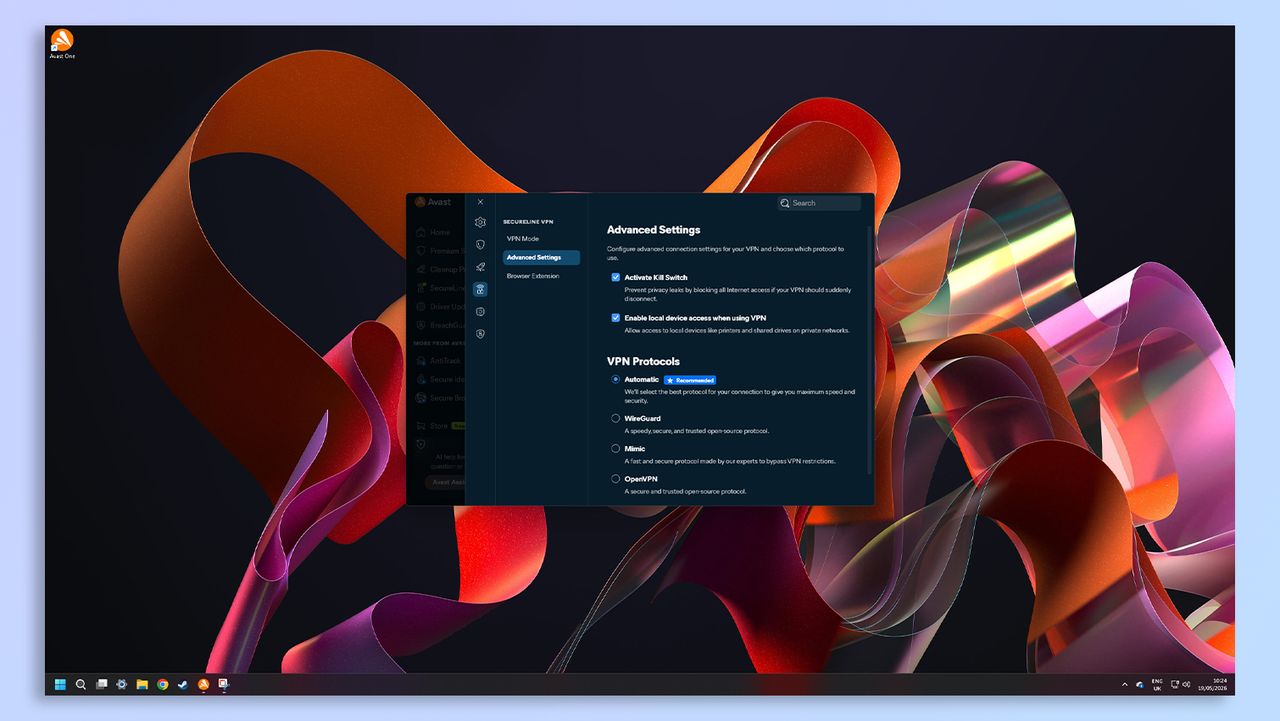Click the VPN Protocols heading
The width and height of the screenshot is (1280, 721).
[643, 362]
